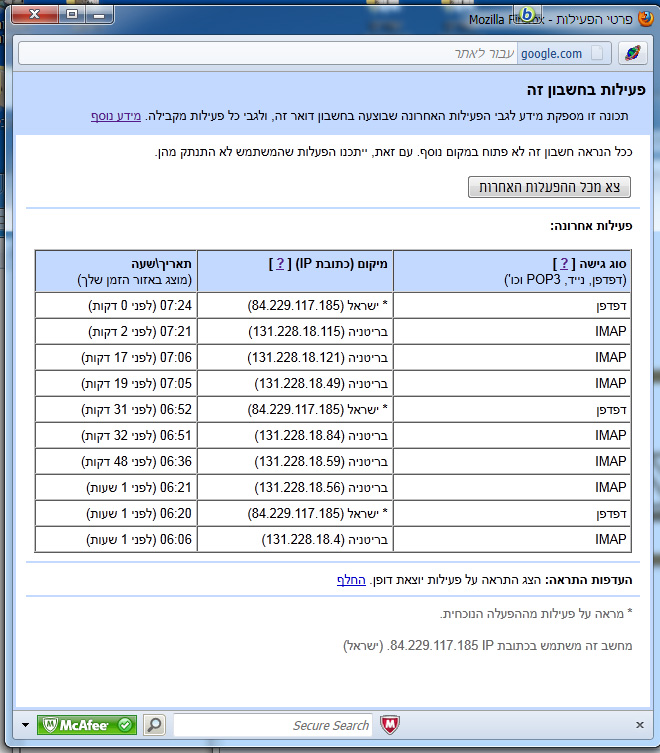
Task: Click the browser access type in 07:24 row
Action: tap(512, 305)
